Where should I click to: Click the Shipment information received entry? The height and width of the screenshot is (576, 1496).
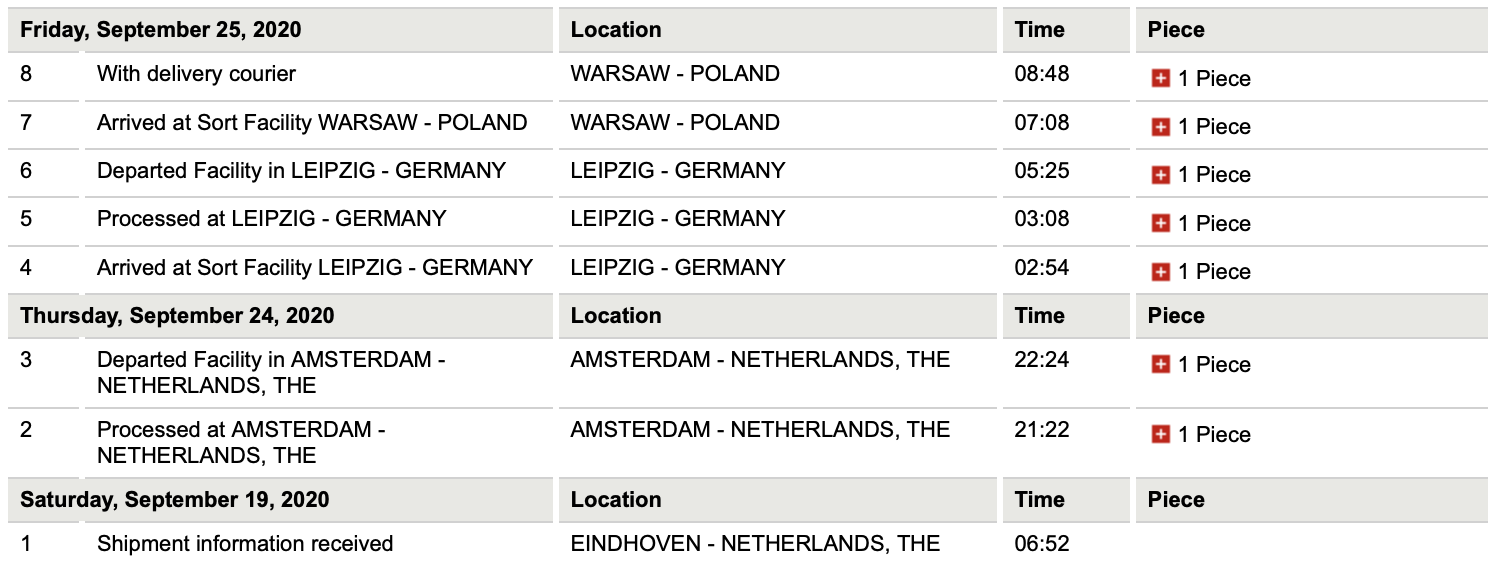245,544
